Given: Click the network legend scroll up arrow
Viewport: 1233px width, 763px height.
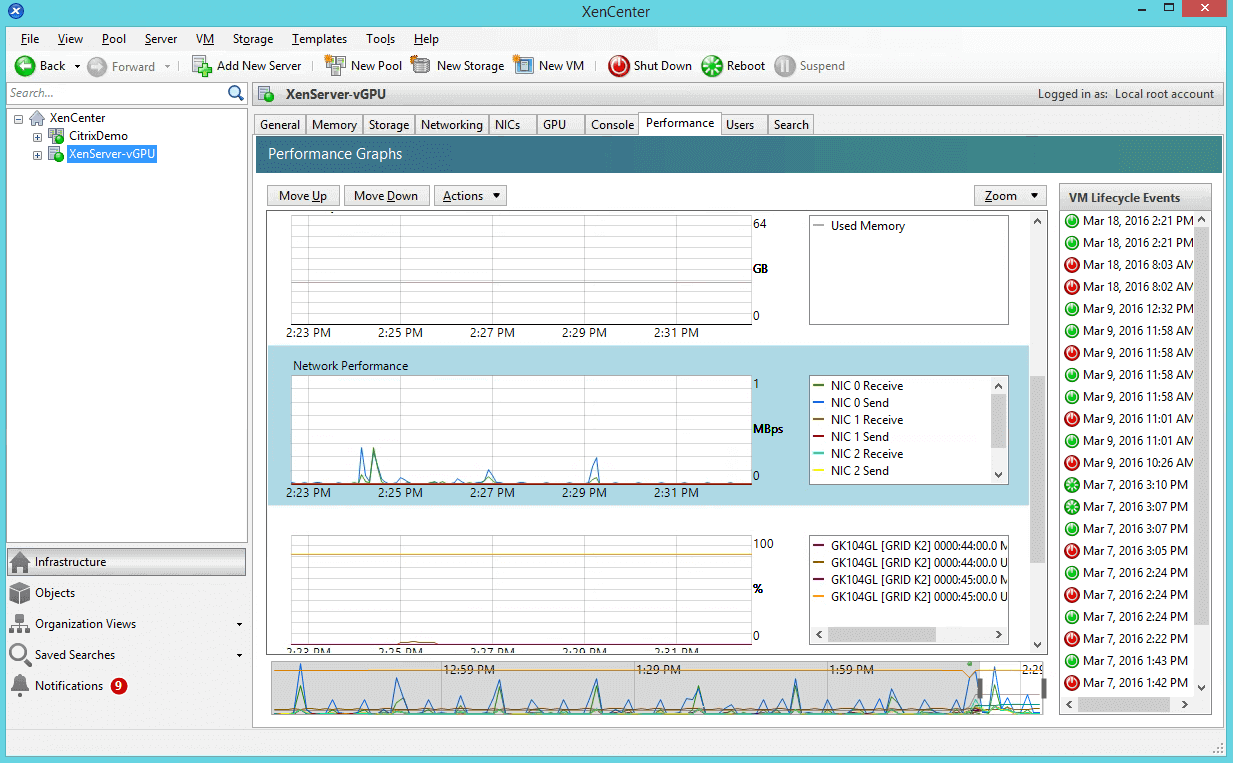Looking at the screenshot, I should pyautogui.click(x=998, y=385).
